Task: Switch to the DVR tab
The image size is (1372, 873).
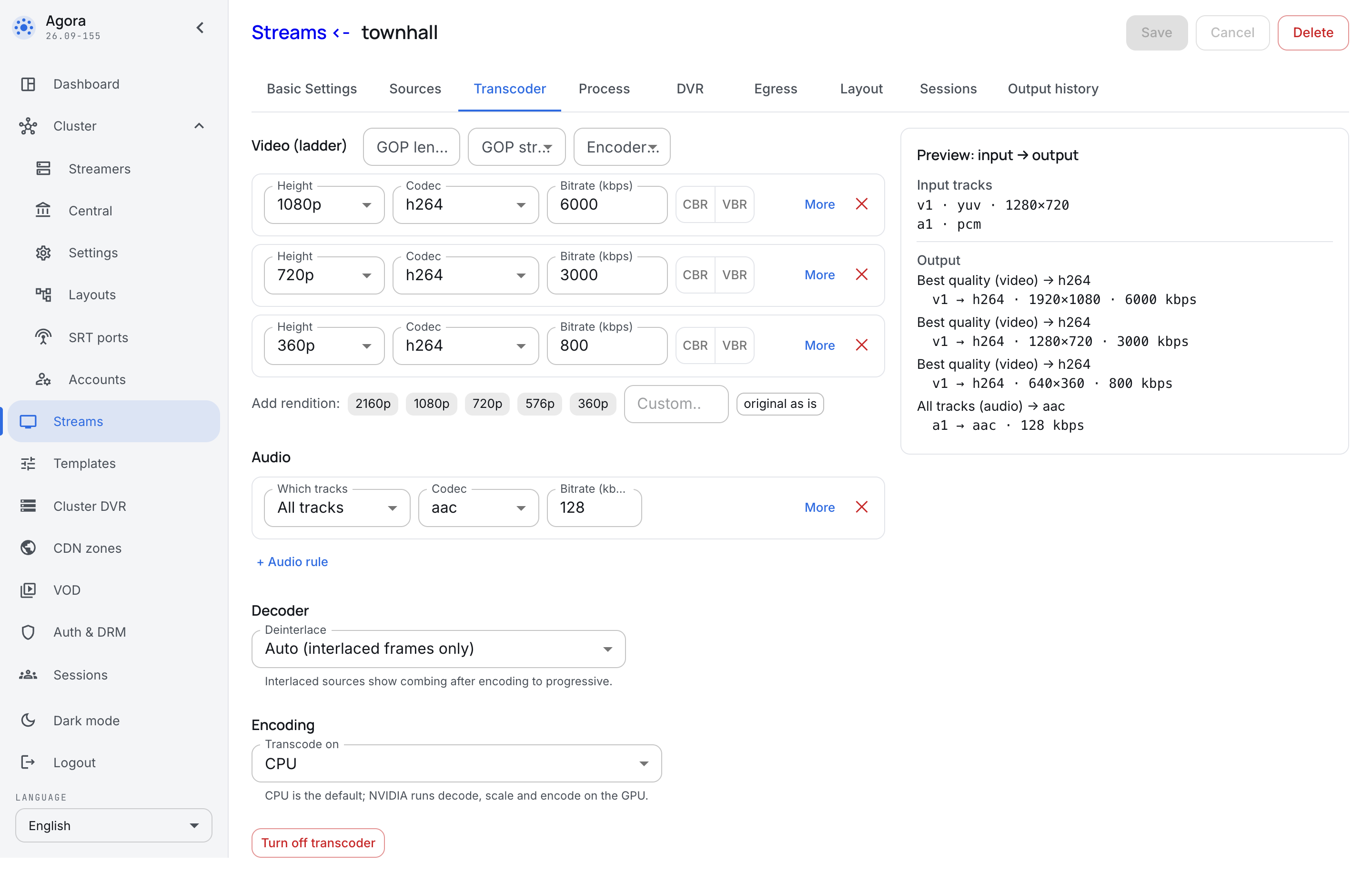Action: tap(690, 89)
